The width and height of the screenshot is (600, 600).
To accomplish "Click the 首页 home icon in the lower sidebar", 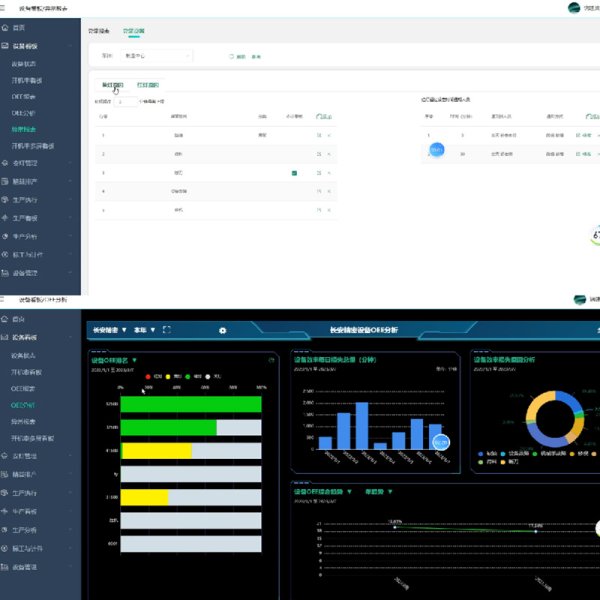I will [6, 318].
